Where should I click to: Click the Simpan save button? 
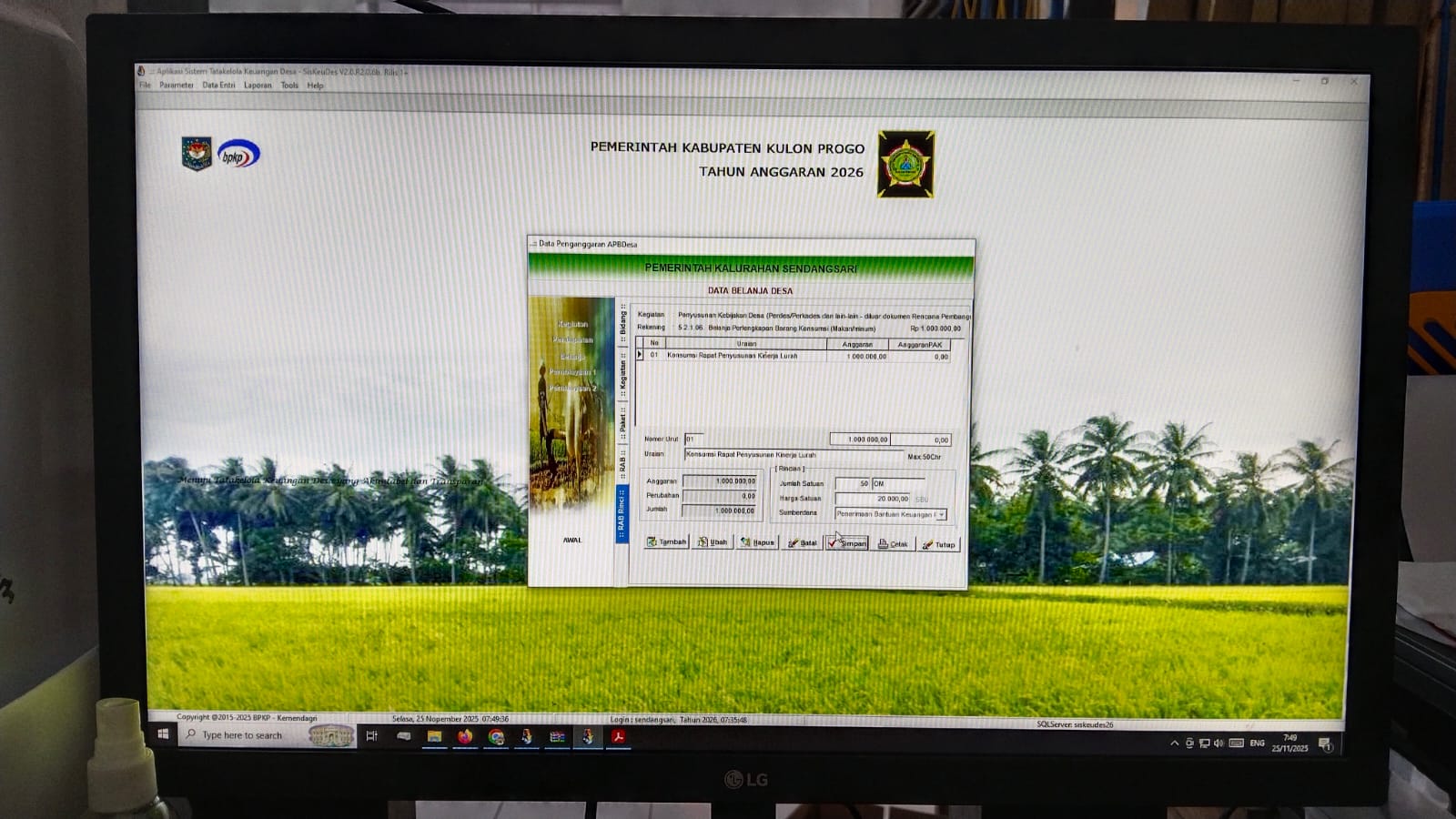pyautogui.click(x=847, y=543)
